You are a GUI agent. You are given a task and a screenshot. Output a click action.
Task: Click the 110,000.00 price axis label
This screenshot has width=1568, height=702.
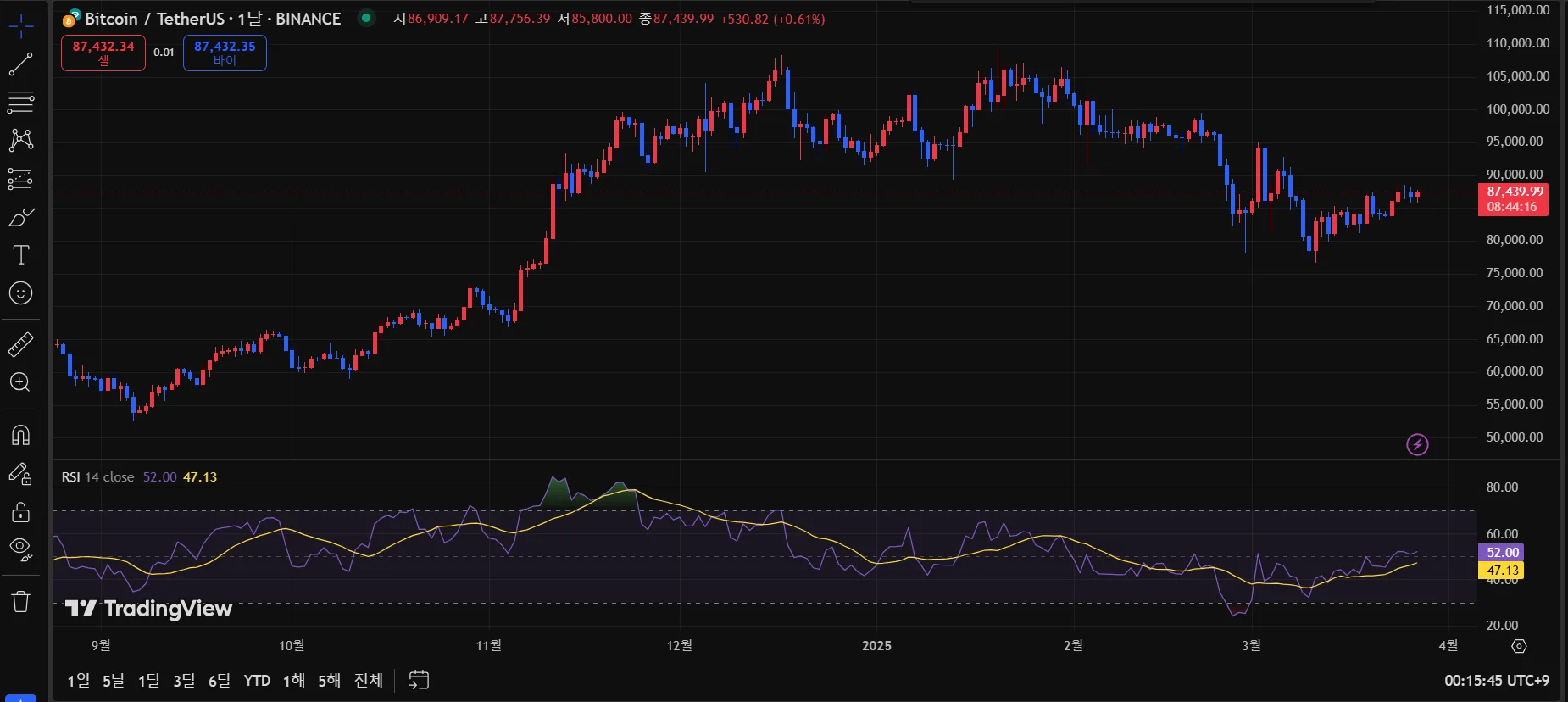click(1518, 43)
